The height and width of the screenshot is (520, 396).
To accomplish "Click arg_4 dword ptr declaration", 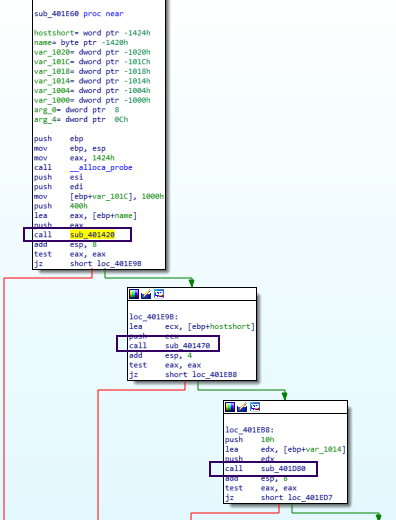I will (81, 119).
